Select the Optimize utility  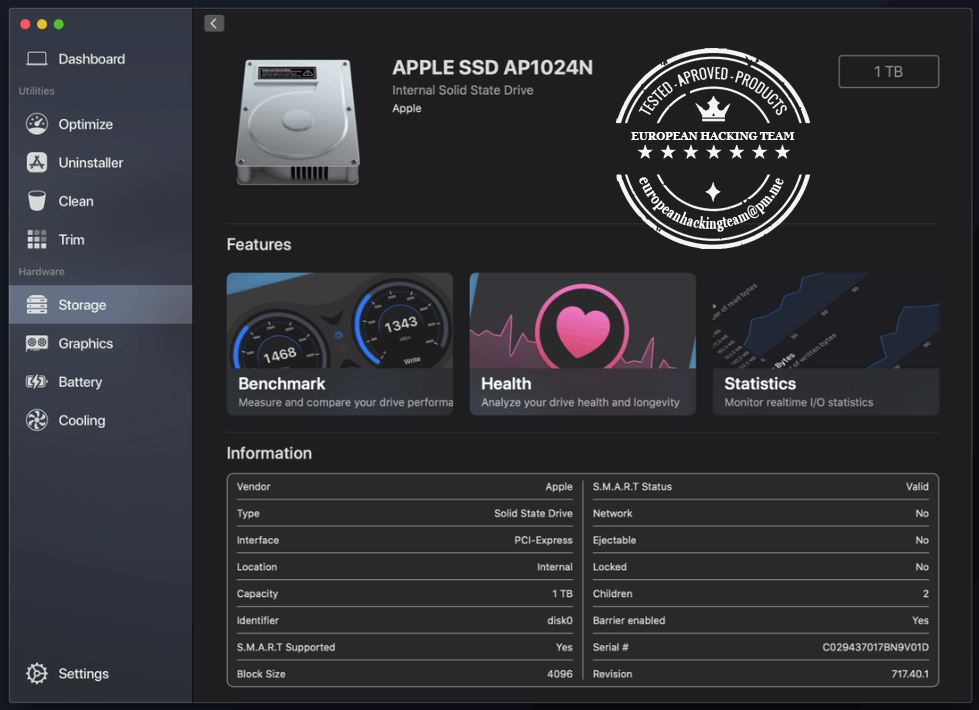pyautogui.click(x=85, y=124)
